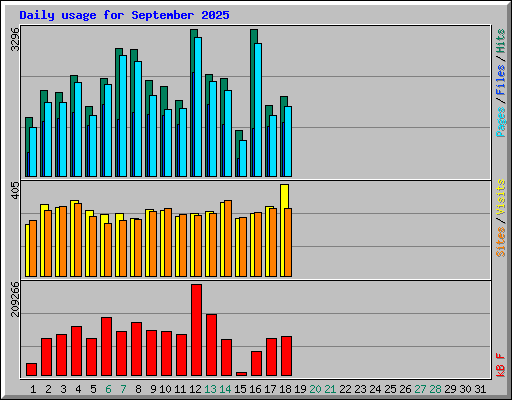This screenshot has height=400, width=512.
Task: Click the cyan pages bar for day 15
Action: pyautogui.click(x=243, y=159)
